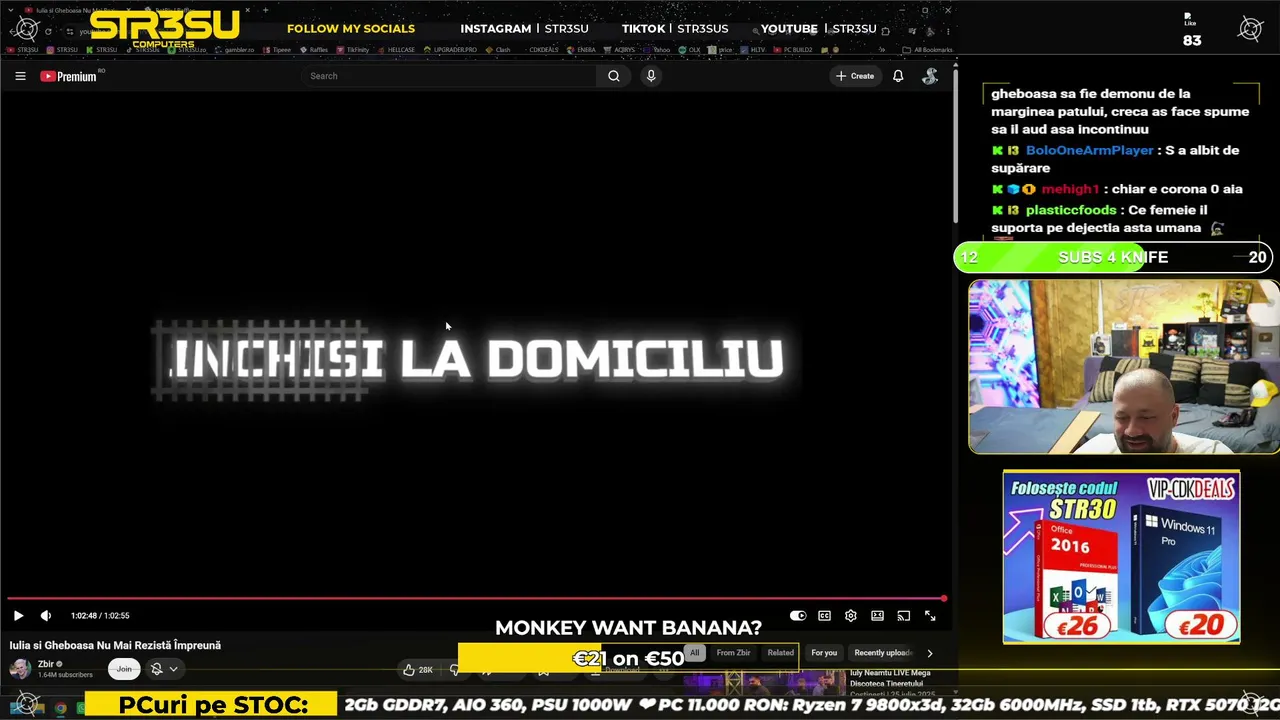This screenshot has height=720, width=1280.
Task: Seek on the red video progress bar
Action: [x=476, y=599]
